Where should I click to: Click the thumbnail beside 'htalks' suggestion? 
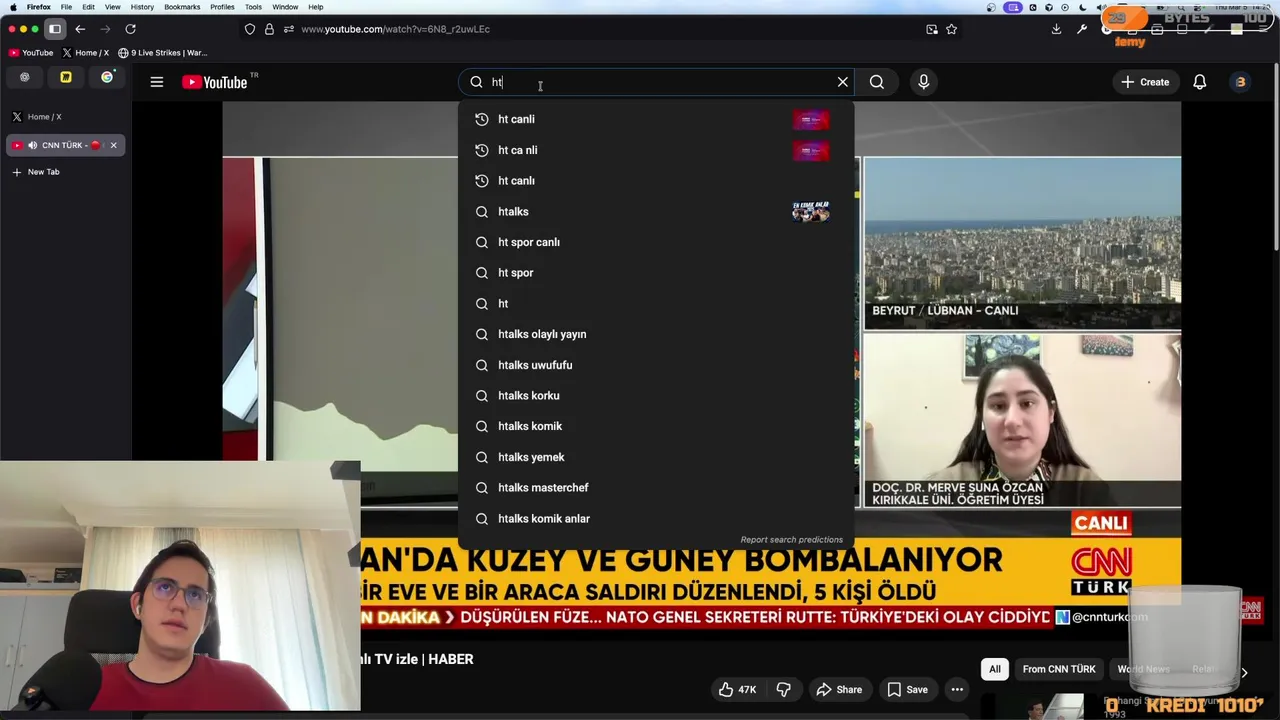tap(811, 211)
